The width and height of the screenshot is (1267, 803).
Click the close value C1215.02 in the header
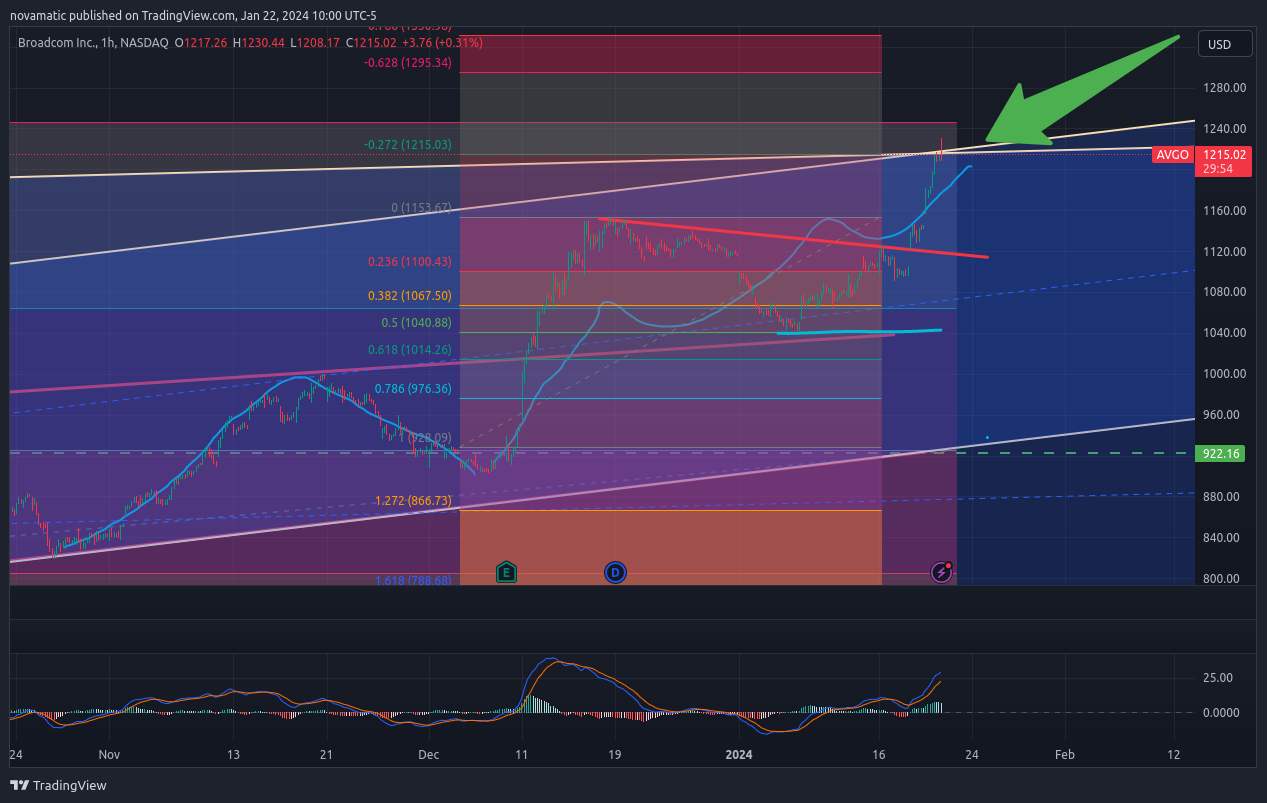(x=370, y=42)
